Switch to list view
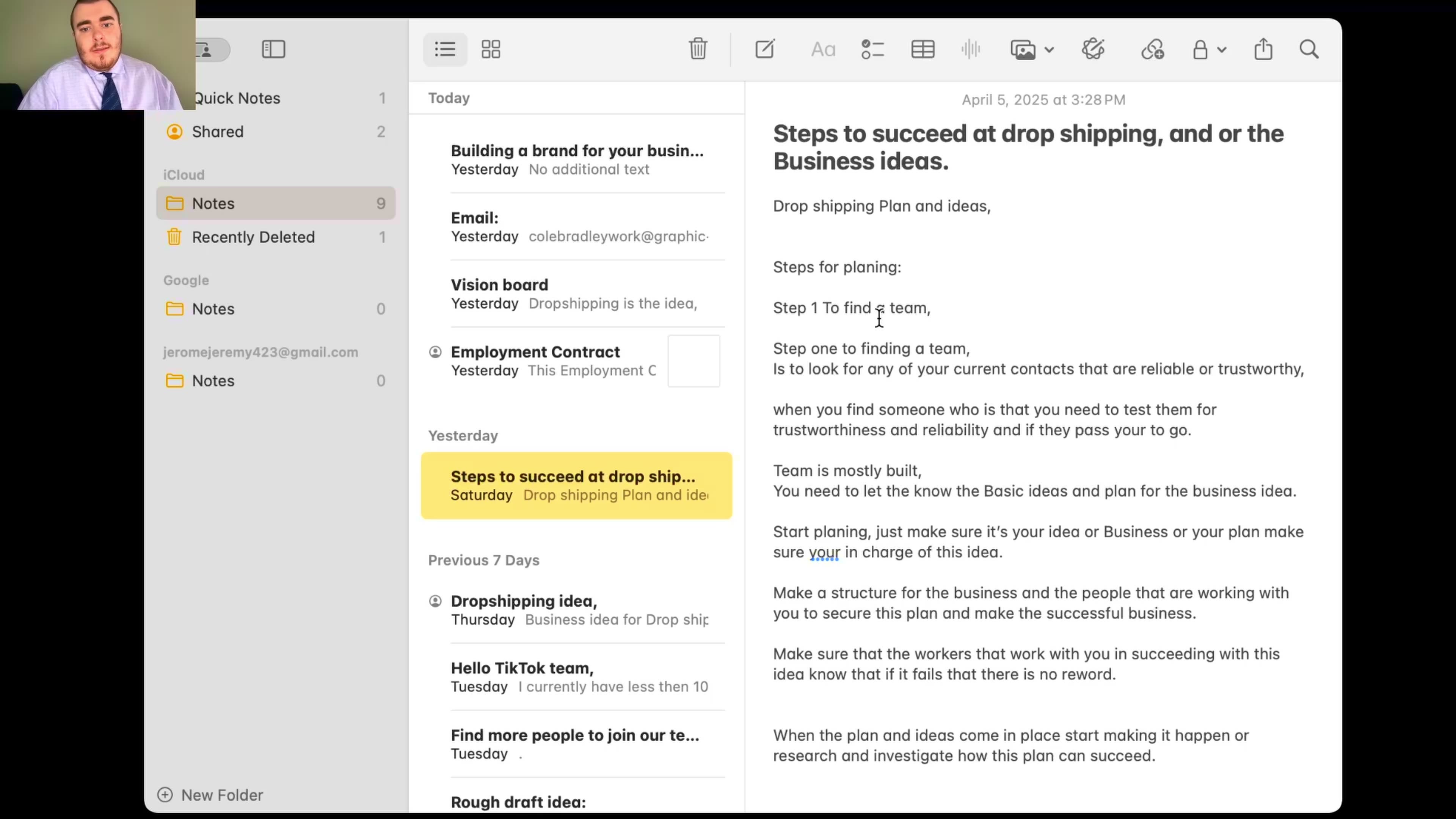Screen dimensions: 1456x819 [445, 49]
